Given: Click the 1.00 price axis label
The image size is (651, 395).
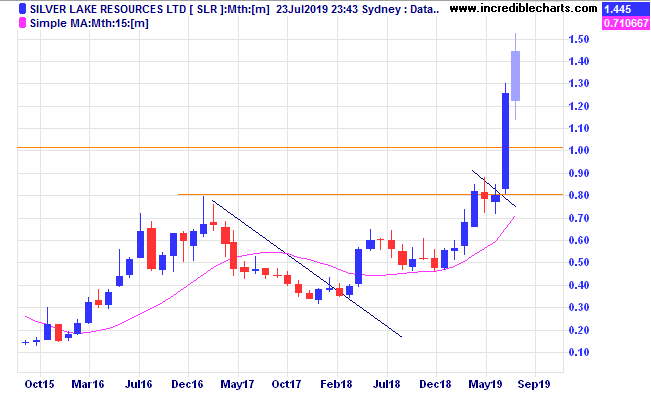Looking at the screenshot, I should coord(578,150).
